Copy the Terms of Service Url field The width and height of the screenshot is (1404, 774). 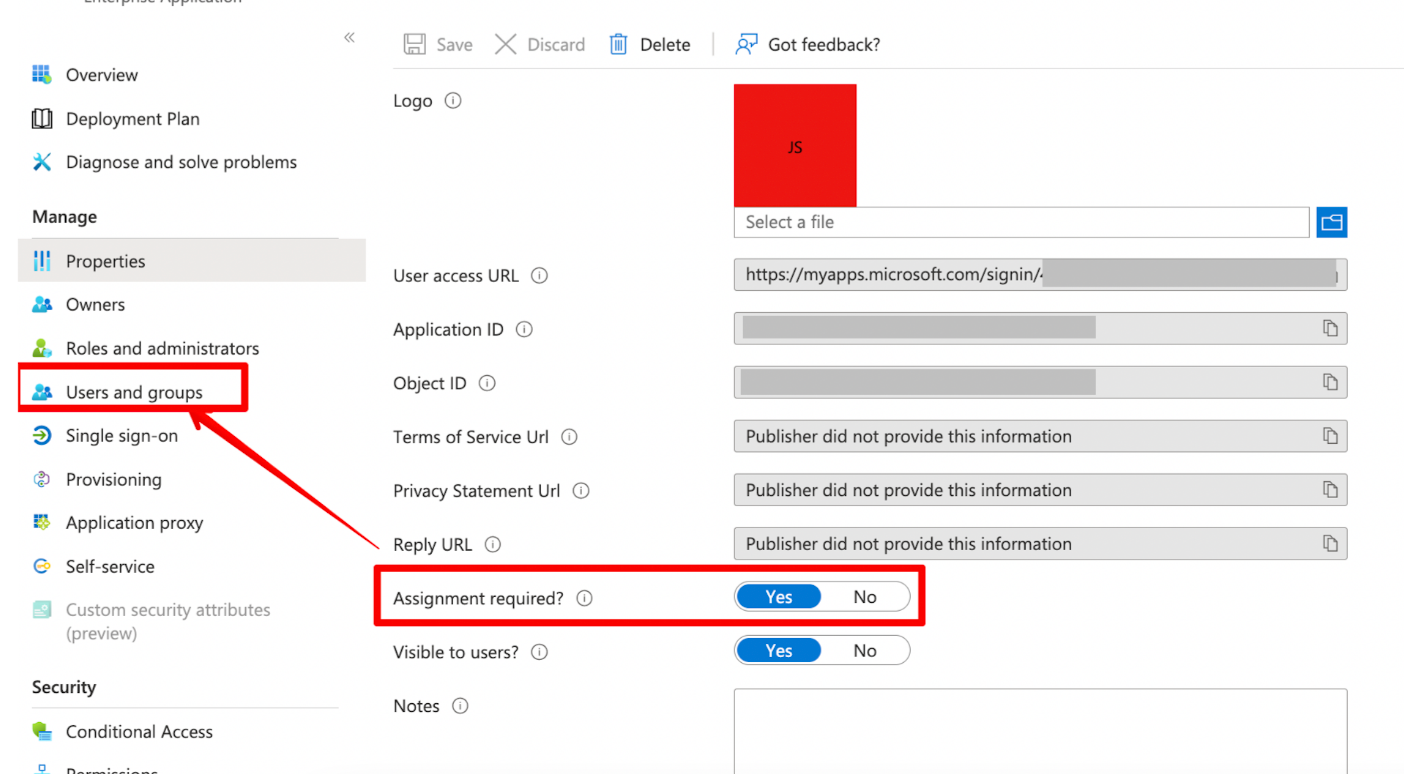[x=1329, y=436]
